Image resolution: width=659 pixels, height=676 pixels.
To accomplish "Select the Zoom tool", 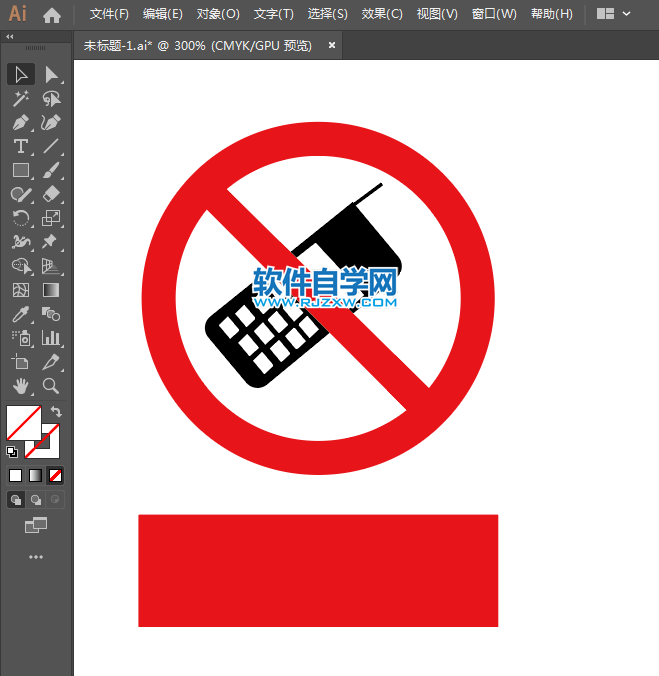I will click(x=51, y=386).
